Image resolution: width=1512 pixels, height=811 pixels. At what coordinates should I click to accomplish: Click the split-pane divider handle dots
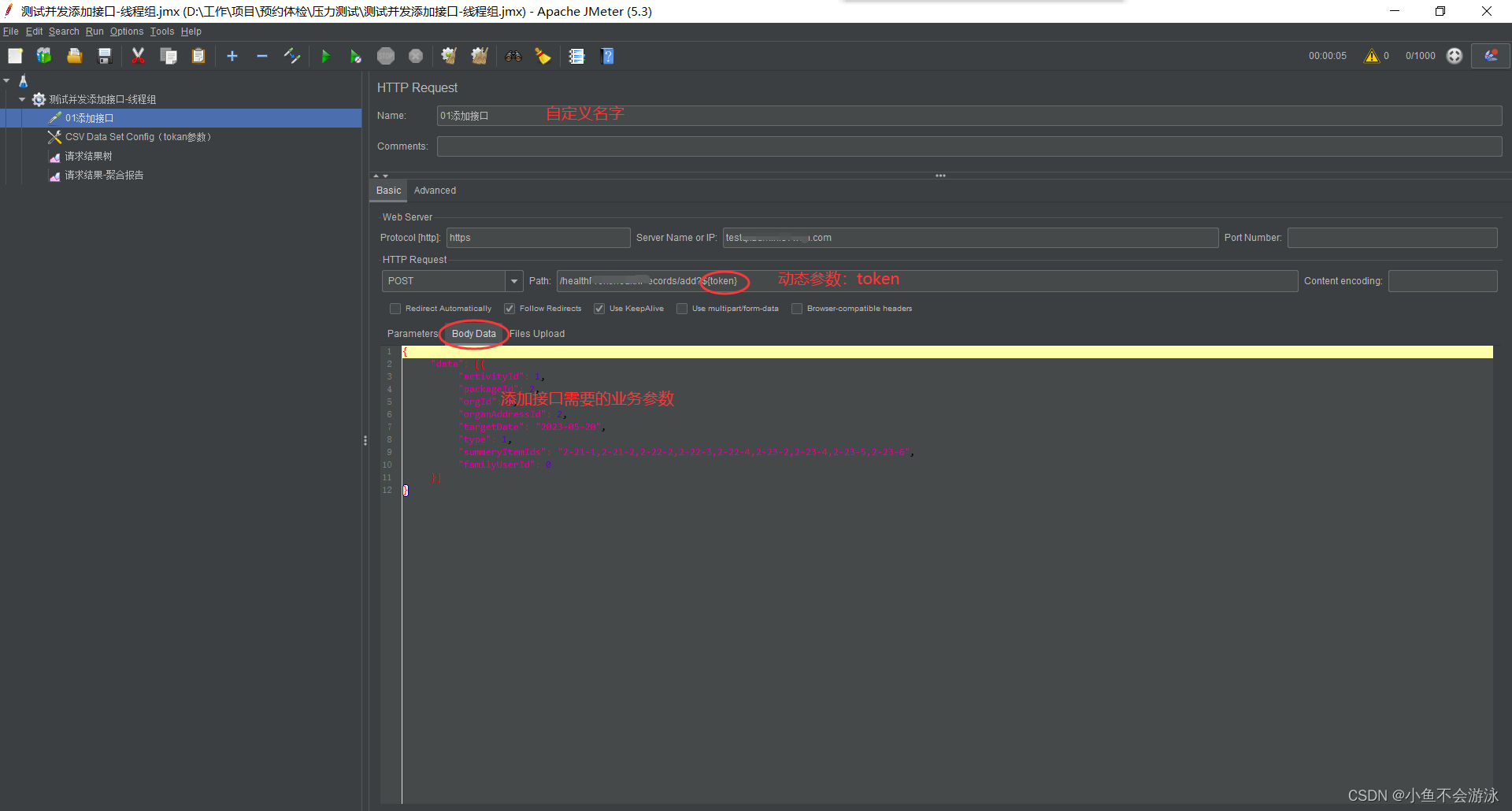365,440
